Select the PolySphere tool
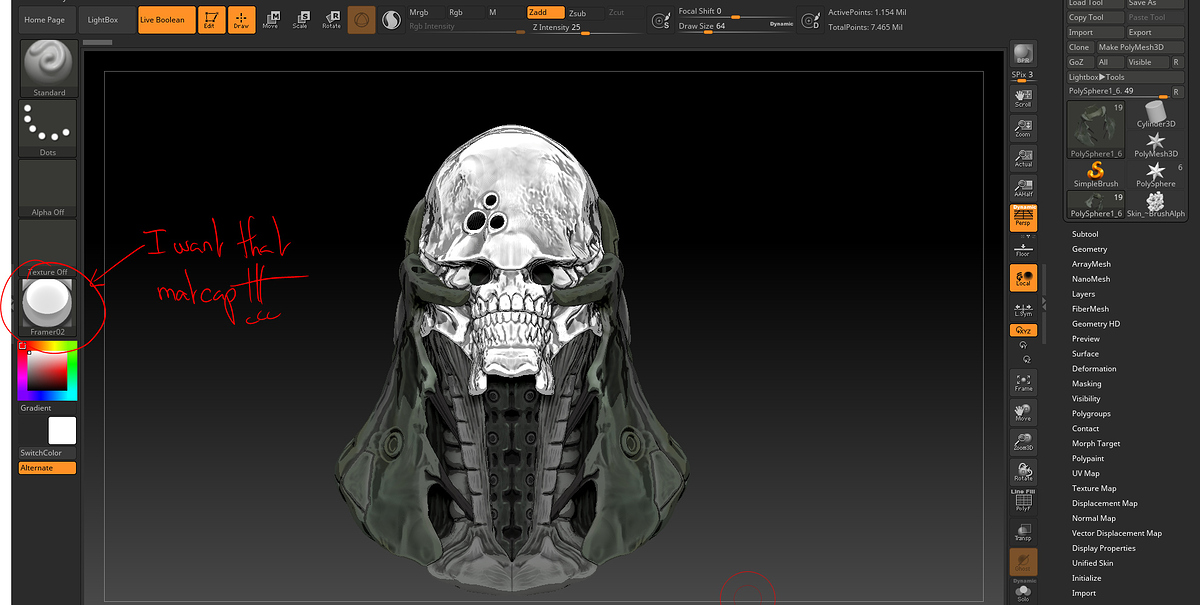The height and width of the screenshot is (605, 1200). coord(1157,175)
